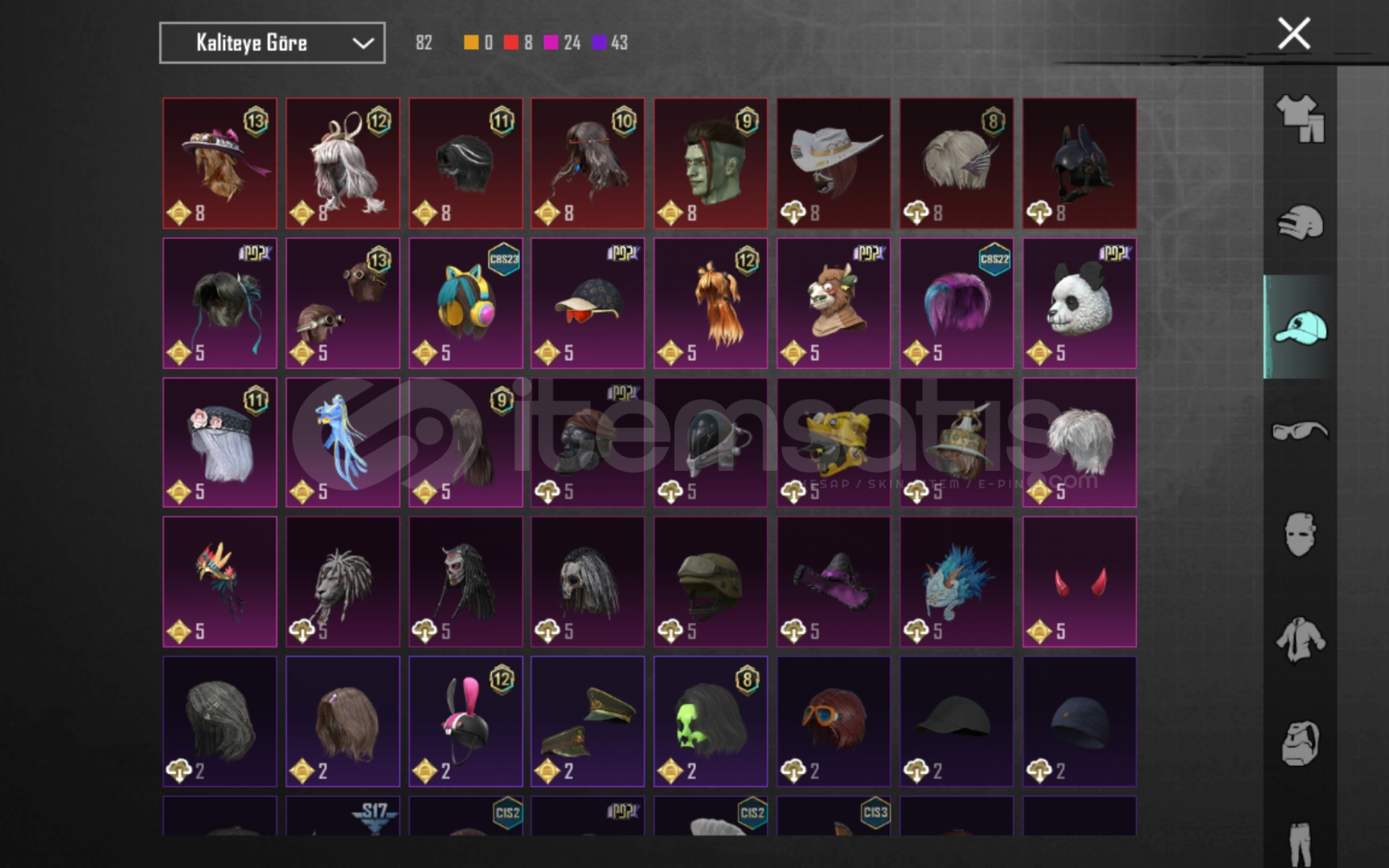Close the inventory with the X button
This screenshot has width=1389, height=868.
1294,34
